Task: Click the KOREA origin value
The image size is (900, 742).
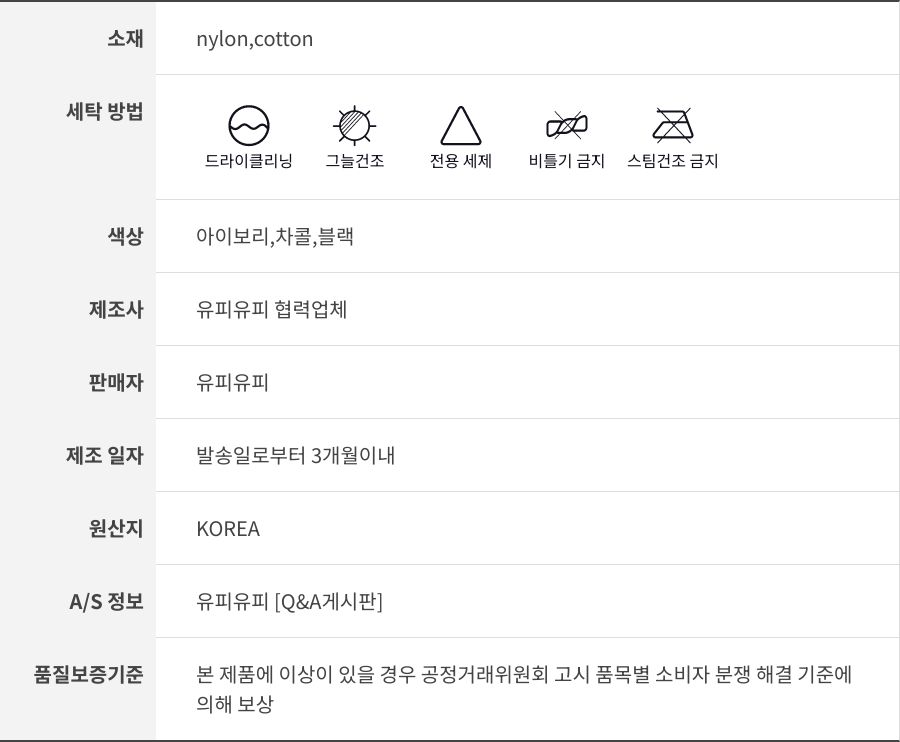Action: [228, 529]
